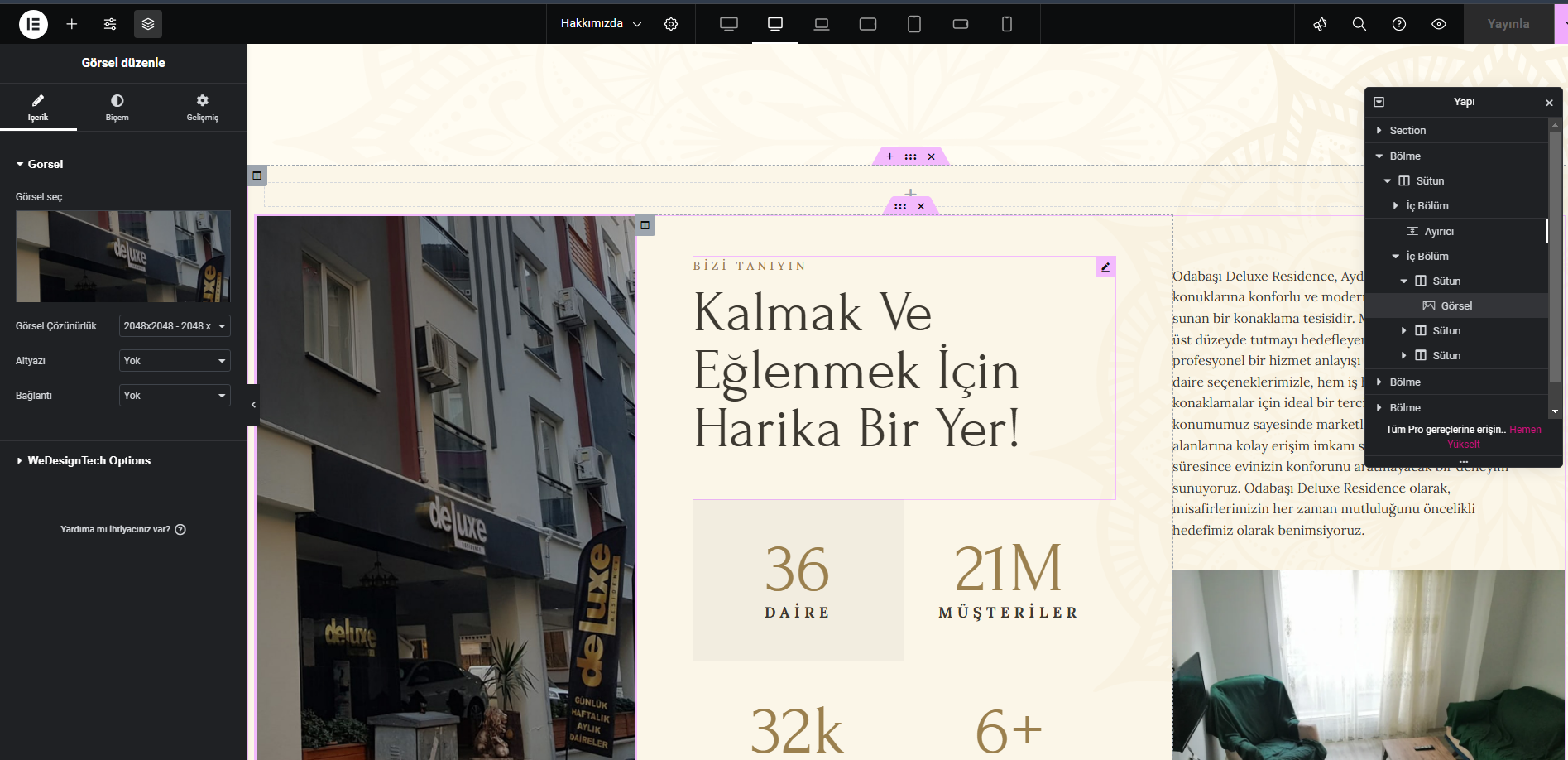
Task: Click Yardıma mı ihtiyacınız var link
Action: point(123,529)
